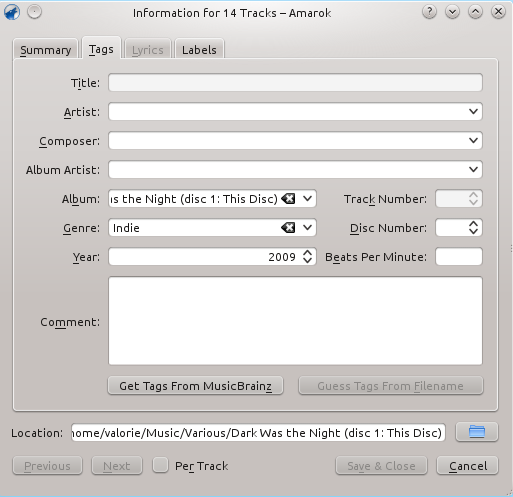Screen dimensions: 513x497
Task: Expand the Composer dropdown
Action: click(473, 140)
